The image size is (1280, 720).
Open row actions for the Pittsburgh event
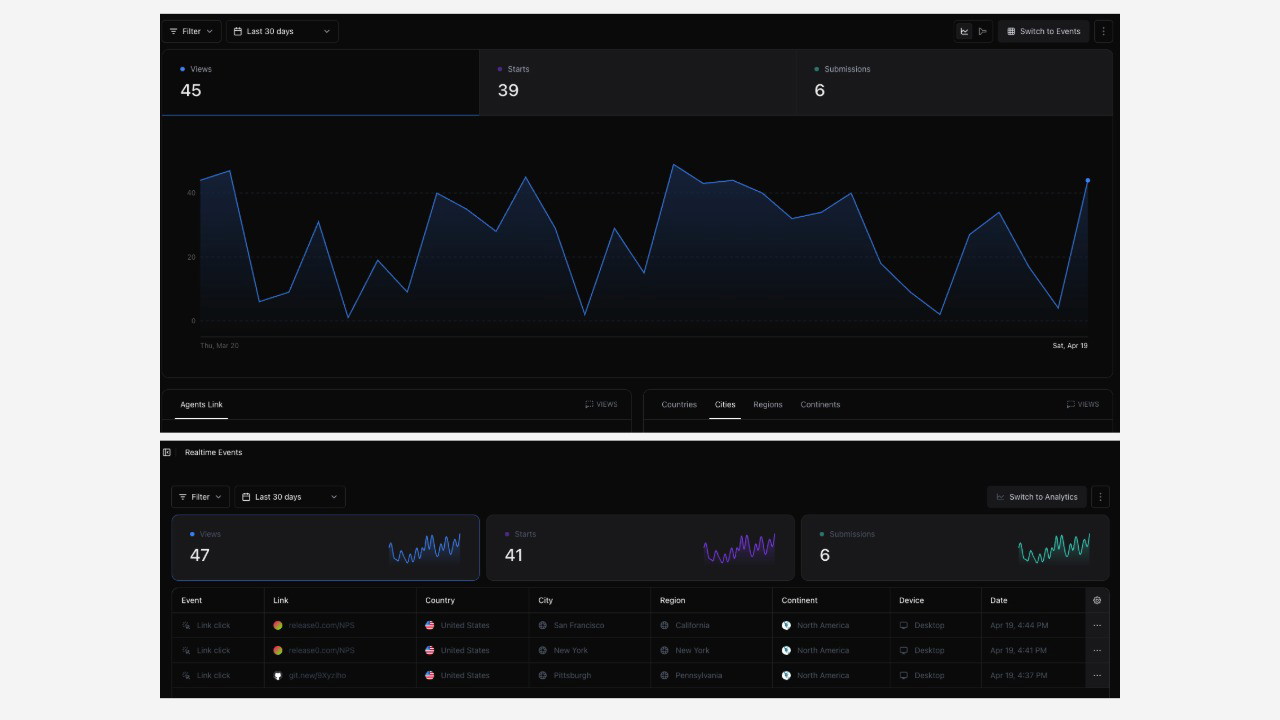click(x=1097, y=675)
